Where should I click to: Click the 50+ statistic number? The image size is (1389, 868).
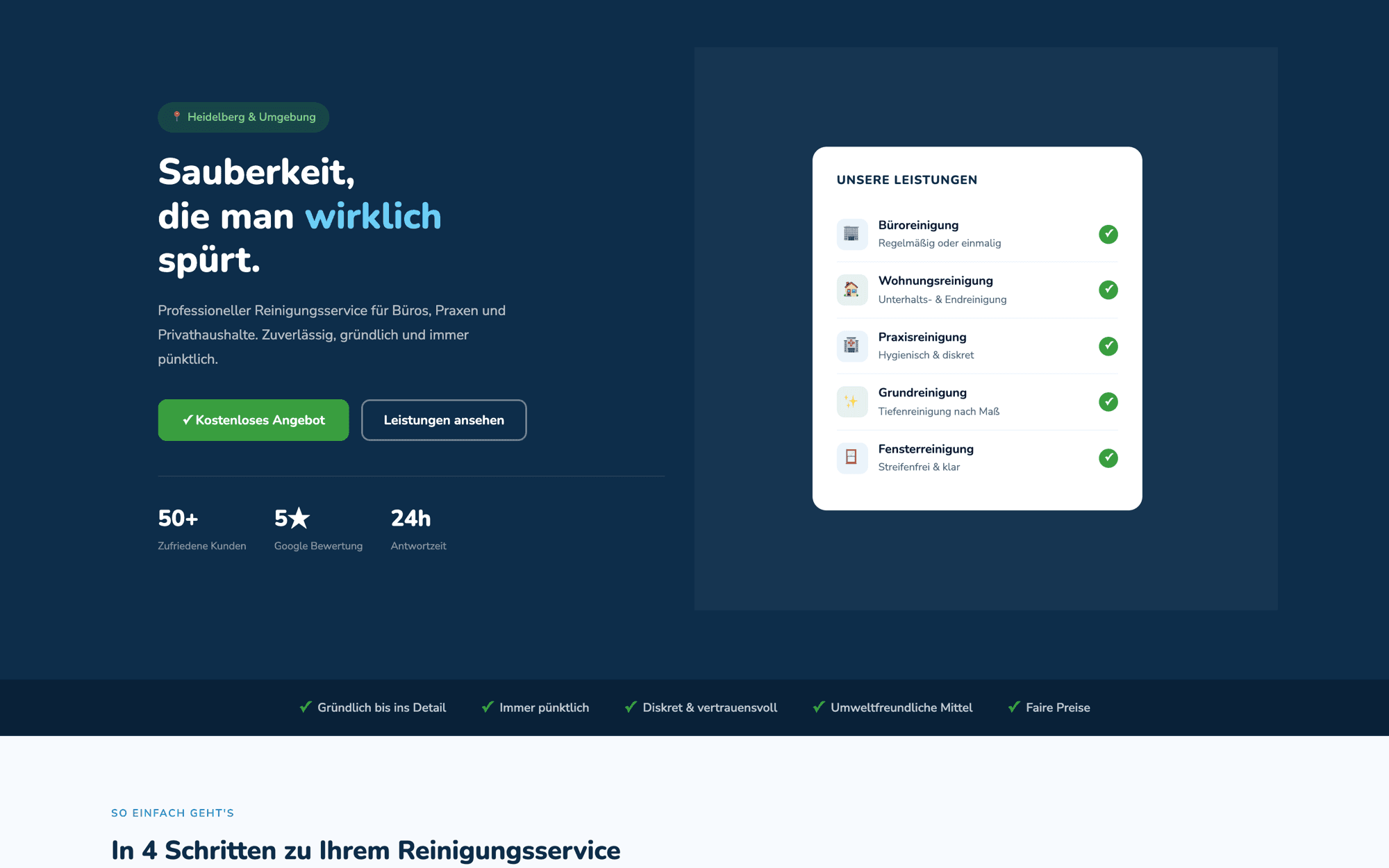click(x=178, y=518)
